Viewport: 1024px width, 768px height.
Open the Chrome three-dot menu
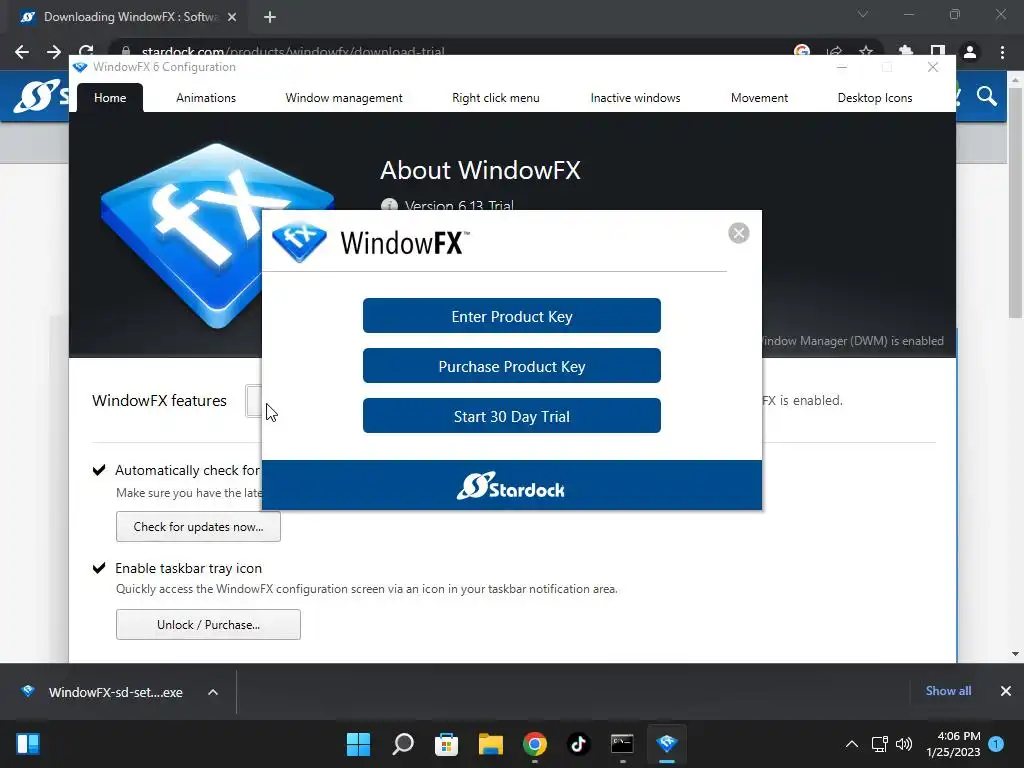tap(1002, 52)
